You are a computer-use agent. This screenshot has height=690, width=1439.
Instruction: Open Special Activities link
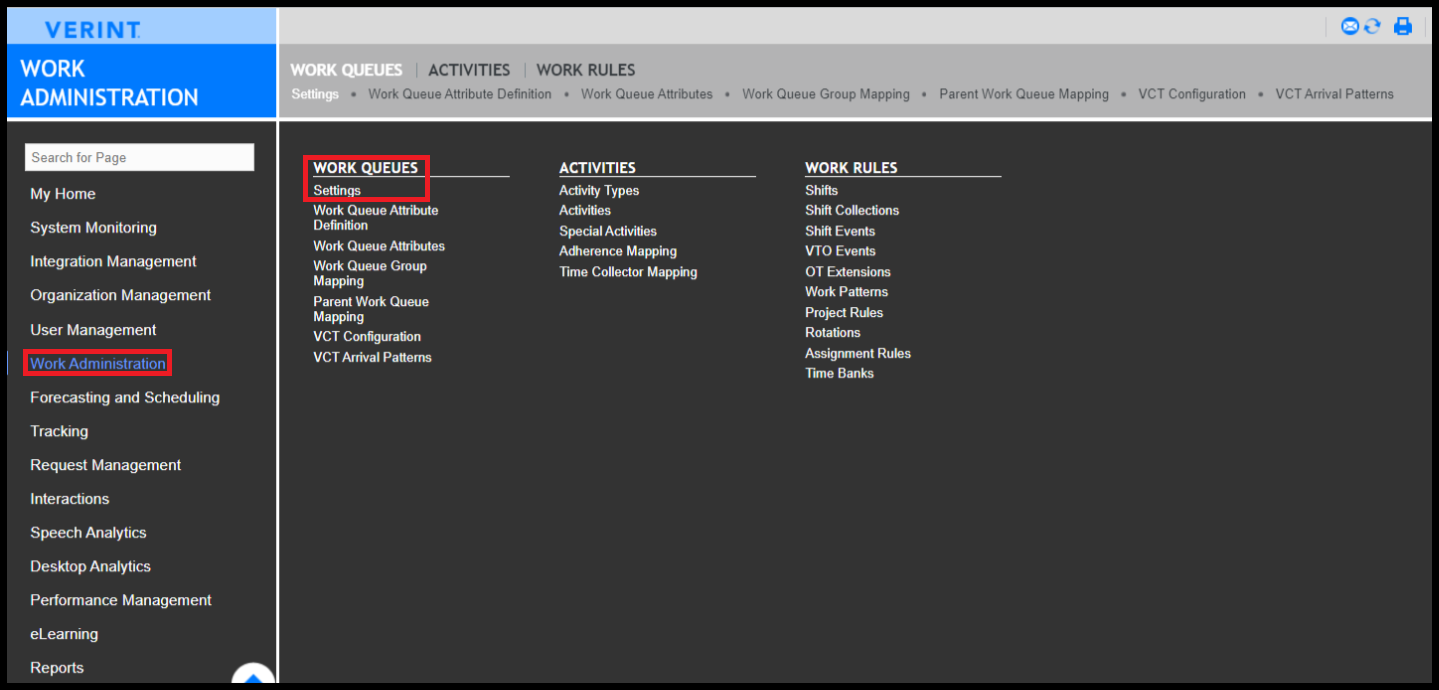click(x=608, y=231)
